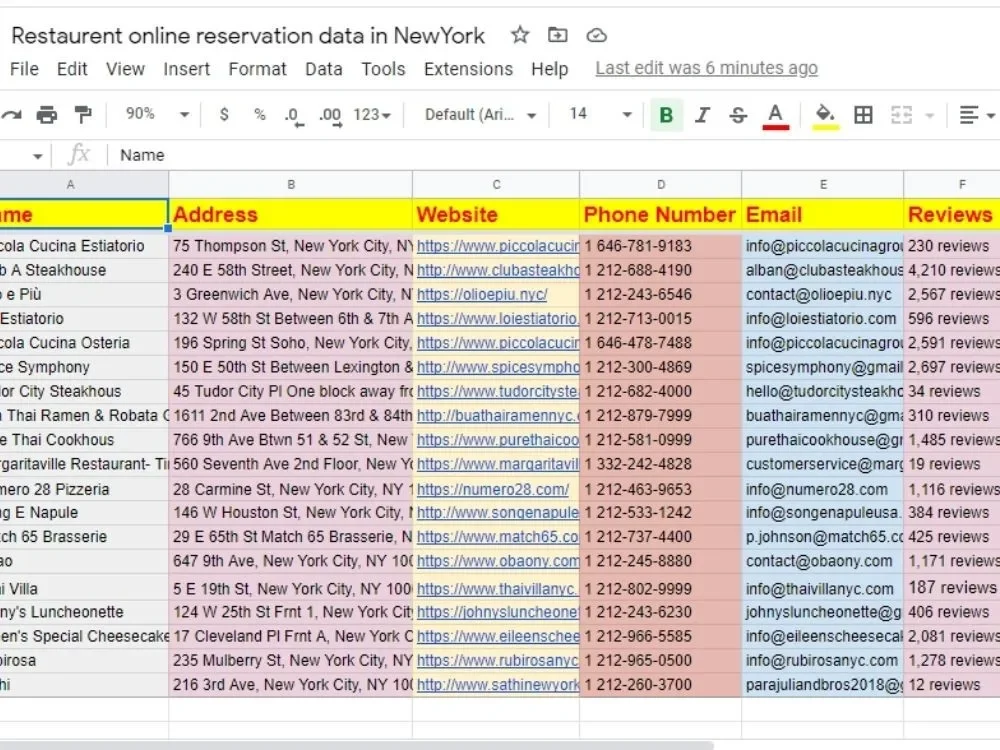Select phone cell 1 212-682-4000
Screen dimensions: 1000x750
tap(661, 392)
